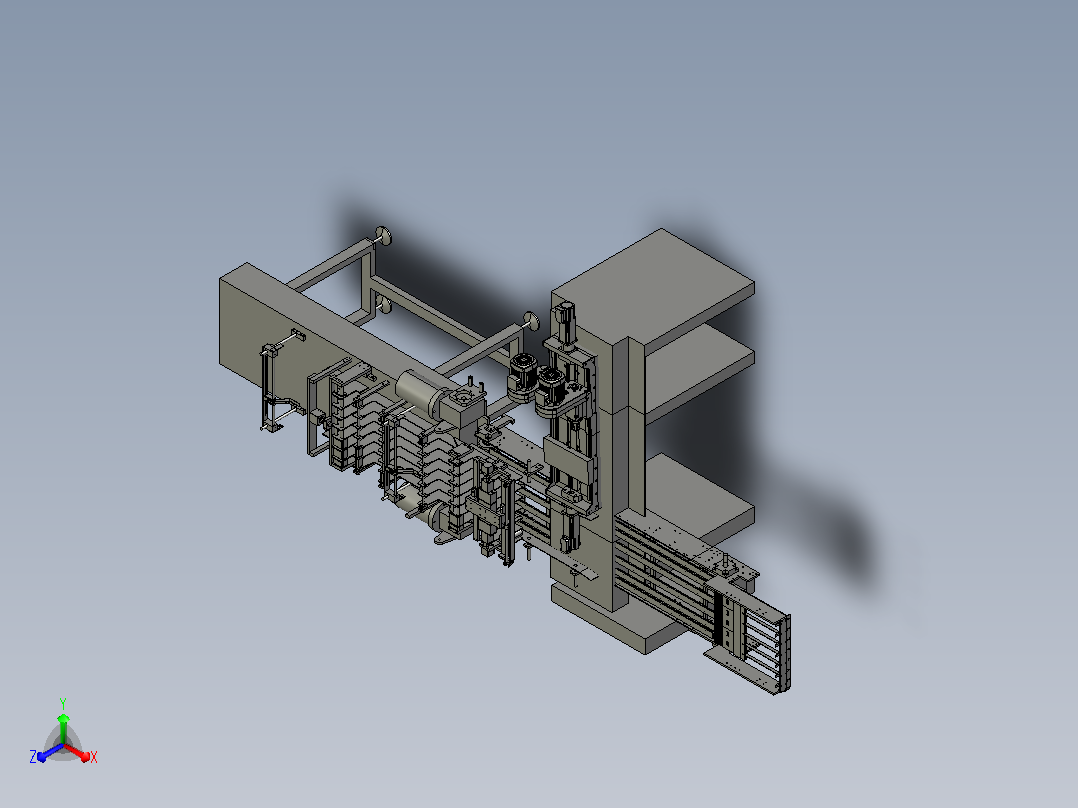This screenshot has height=808, width=1078.
Task: Click the green Y axis label
Action: coord(63,704)
